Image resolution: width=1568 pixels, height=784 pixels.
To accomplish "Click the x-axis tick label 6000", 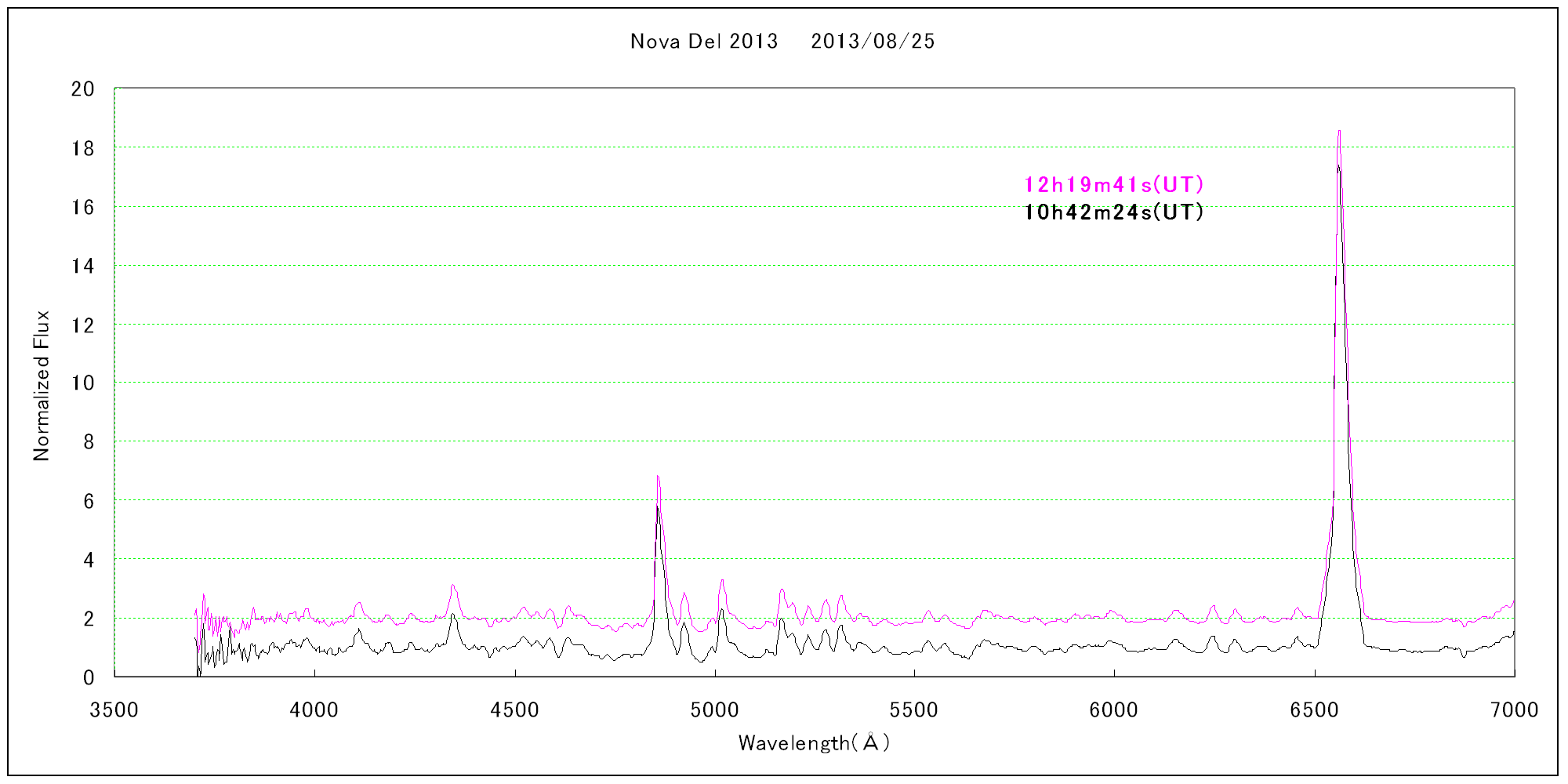I will (1114, 710).
